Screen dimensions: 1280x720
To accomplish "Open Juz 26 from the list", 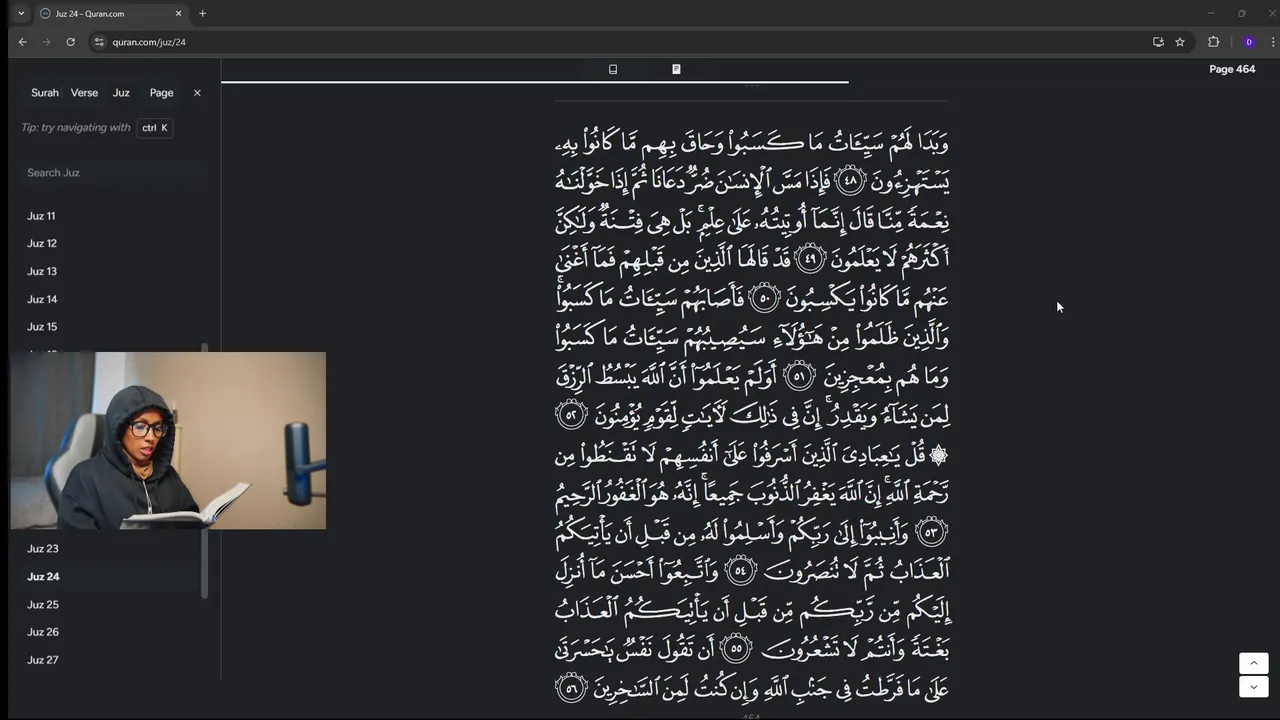I will click(x=43, y=632).
